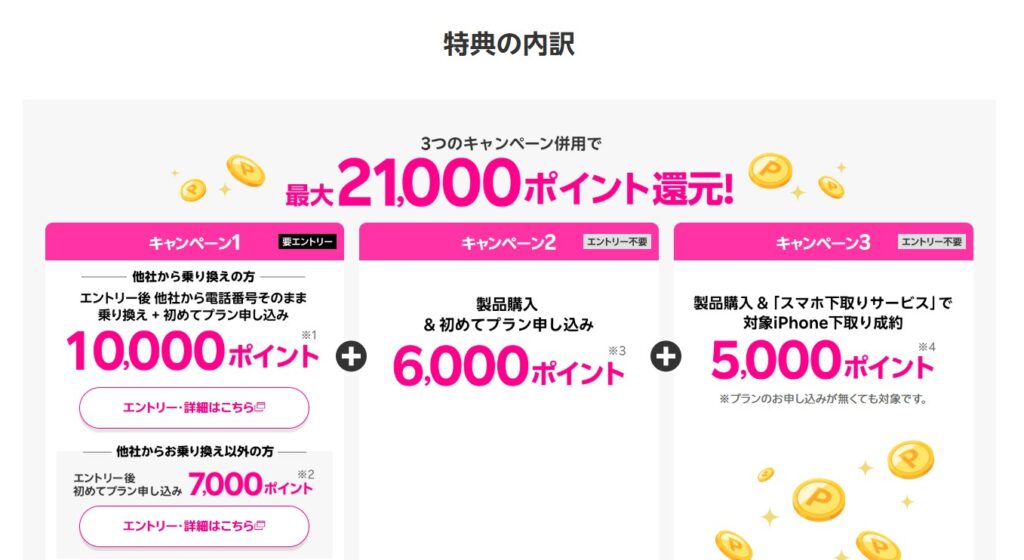Click the ※1 footnote marker by 10,000 points
Screen dimensions: 1024x560
309,335
